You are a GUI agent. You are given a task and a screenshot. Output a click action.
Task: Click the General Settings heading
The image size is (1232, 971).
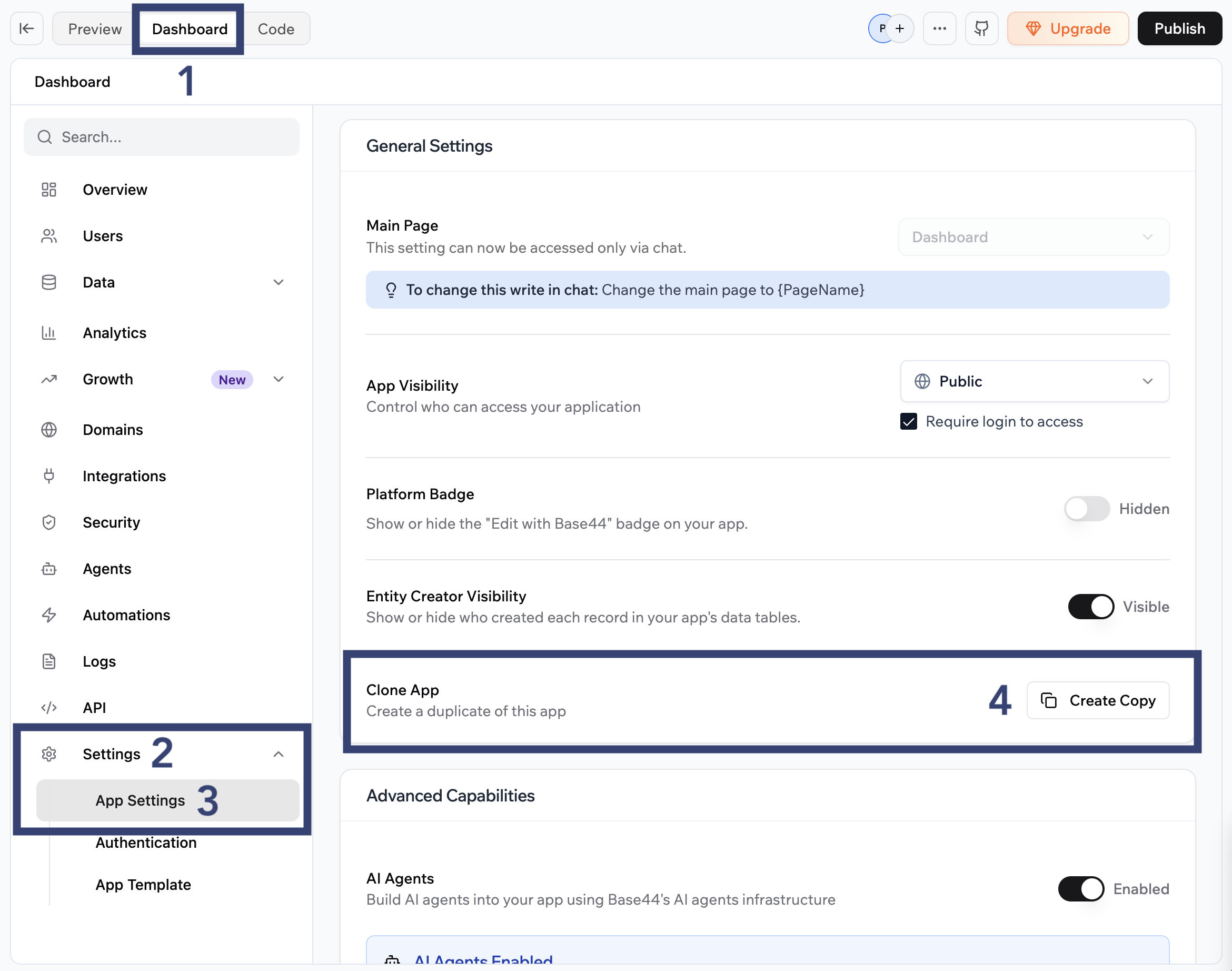point(430,146)
